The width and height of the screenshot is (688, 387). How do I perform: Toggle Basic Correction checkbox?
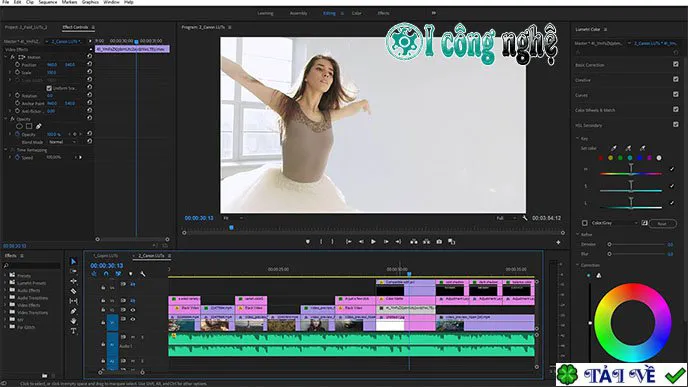tap(676, 64)
